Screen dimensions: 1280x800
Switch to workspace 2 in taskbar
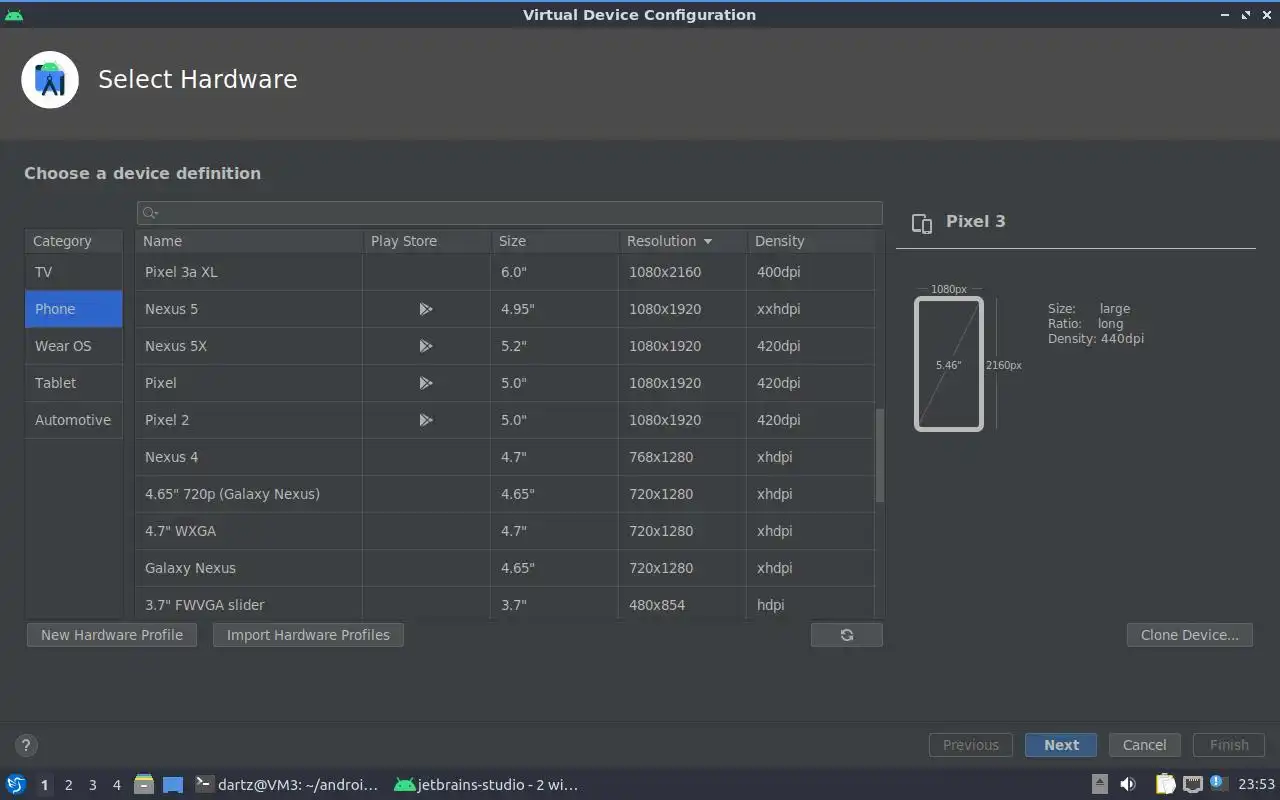(x=68, y=785)
